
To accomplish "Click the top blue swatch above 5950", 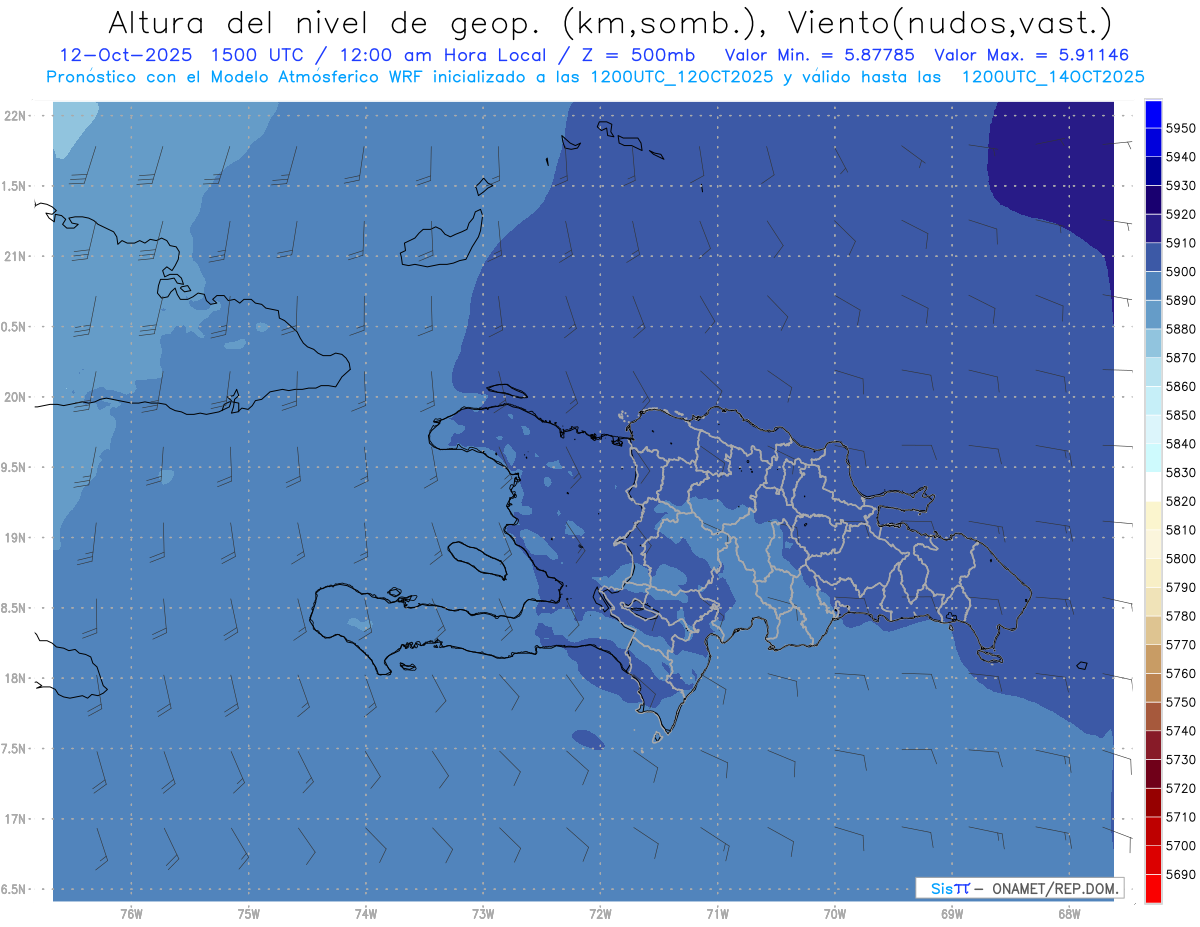I will click(x=1153, y=114).
